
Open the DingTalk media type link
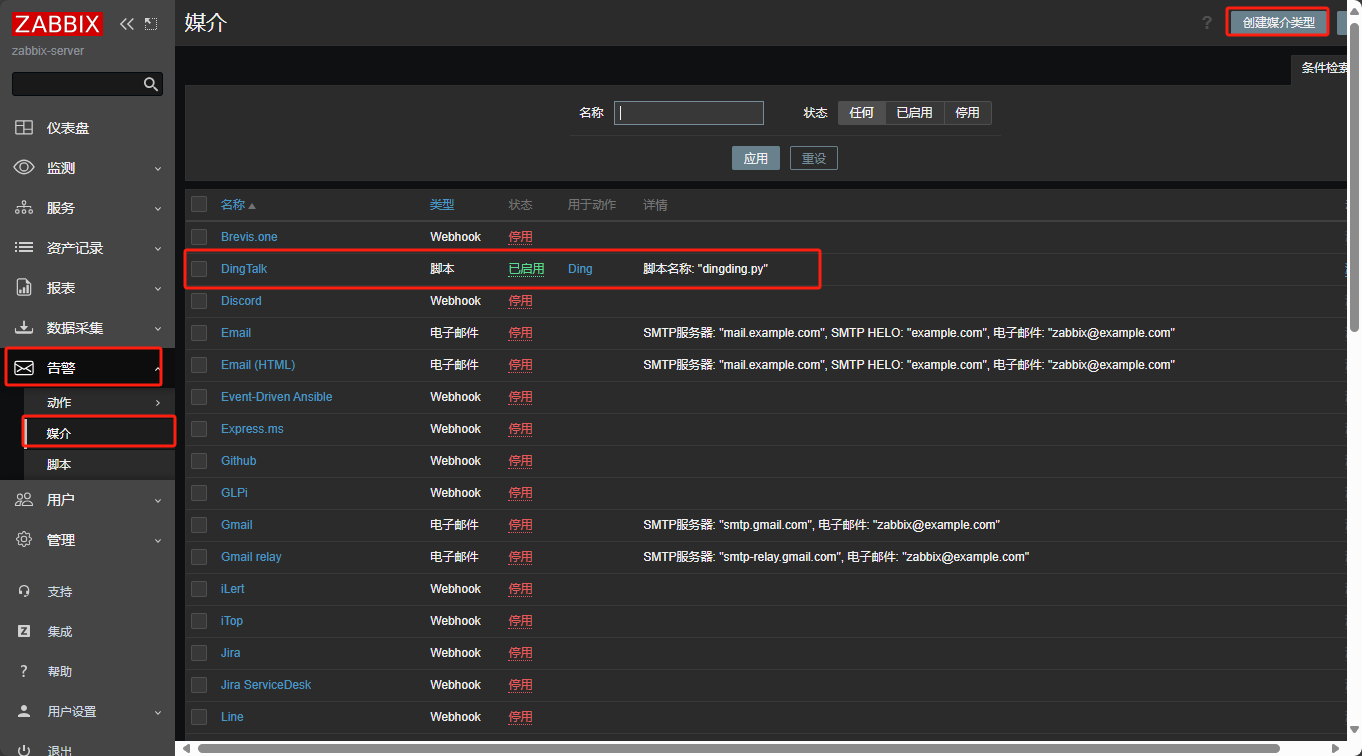(x=244, y=269)
